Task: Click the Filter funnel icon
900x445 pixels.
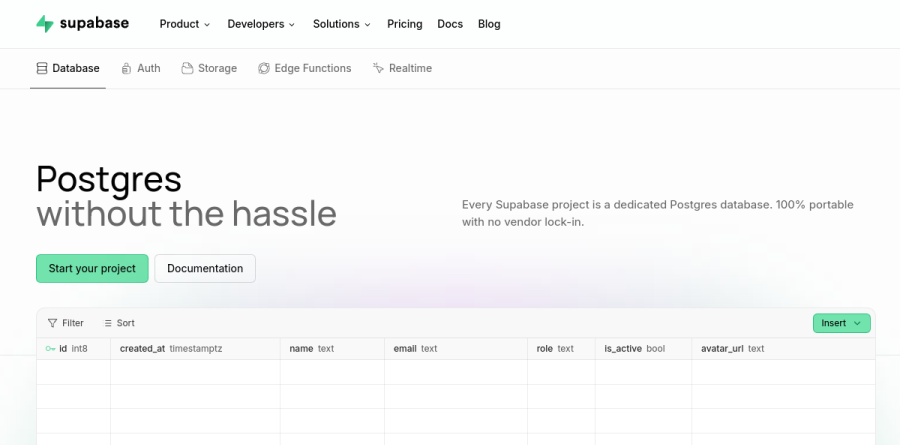Action: tap(53, 323)
